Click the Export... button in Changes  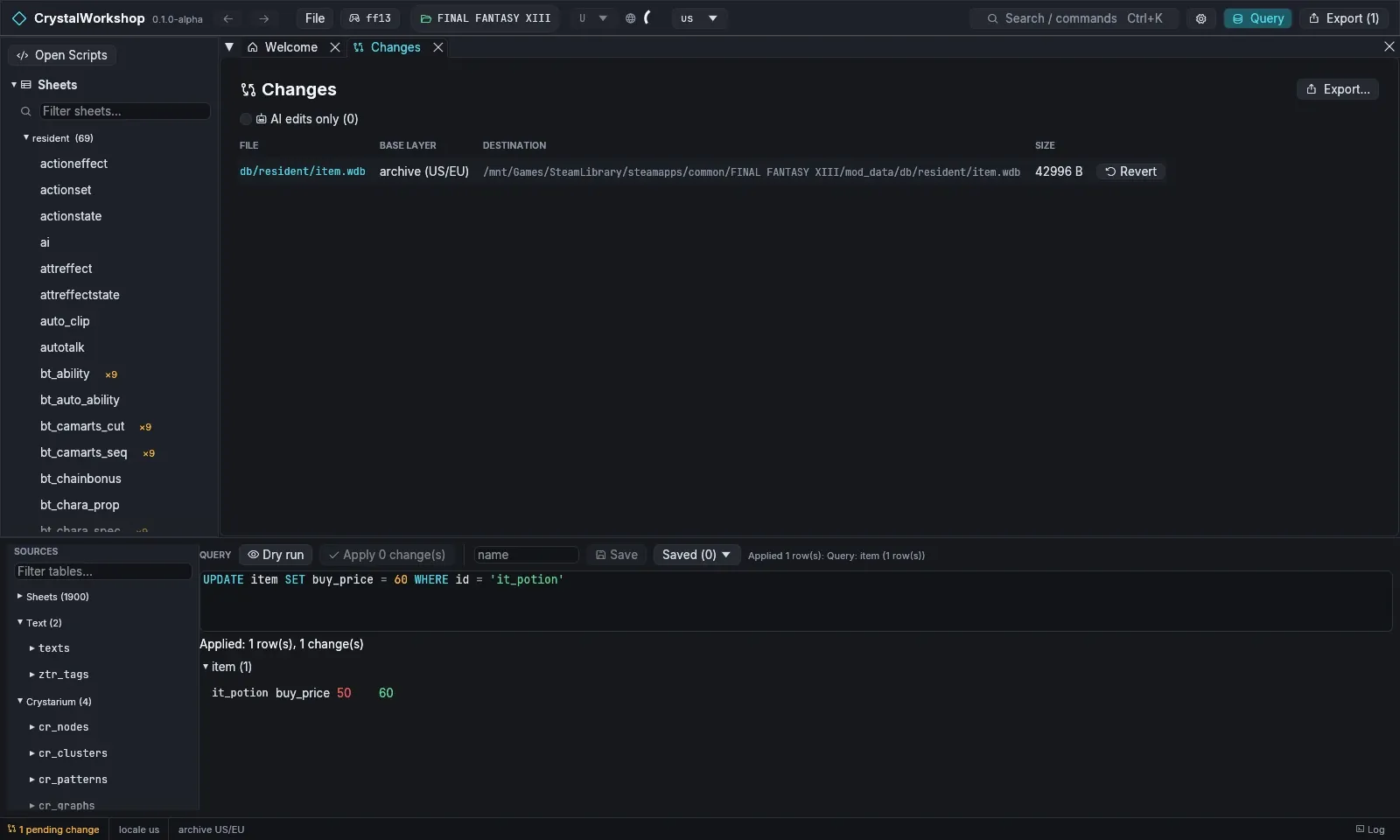[1338, 89]
